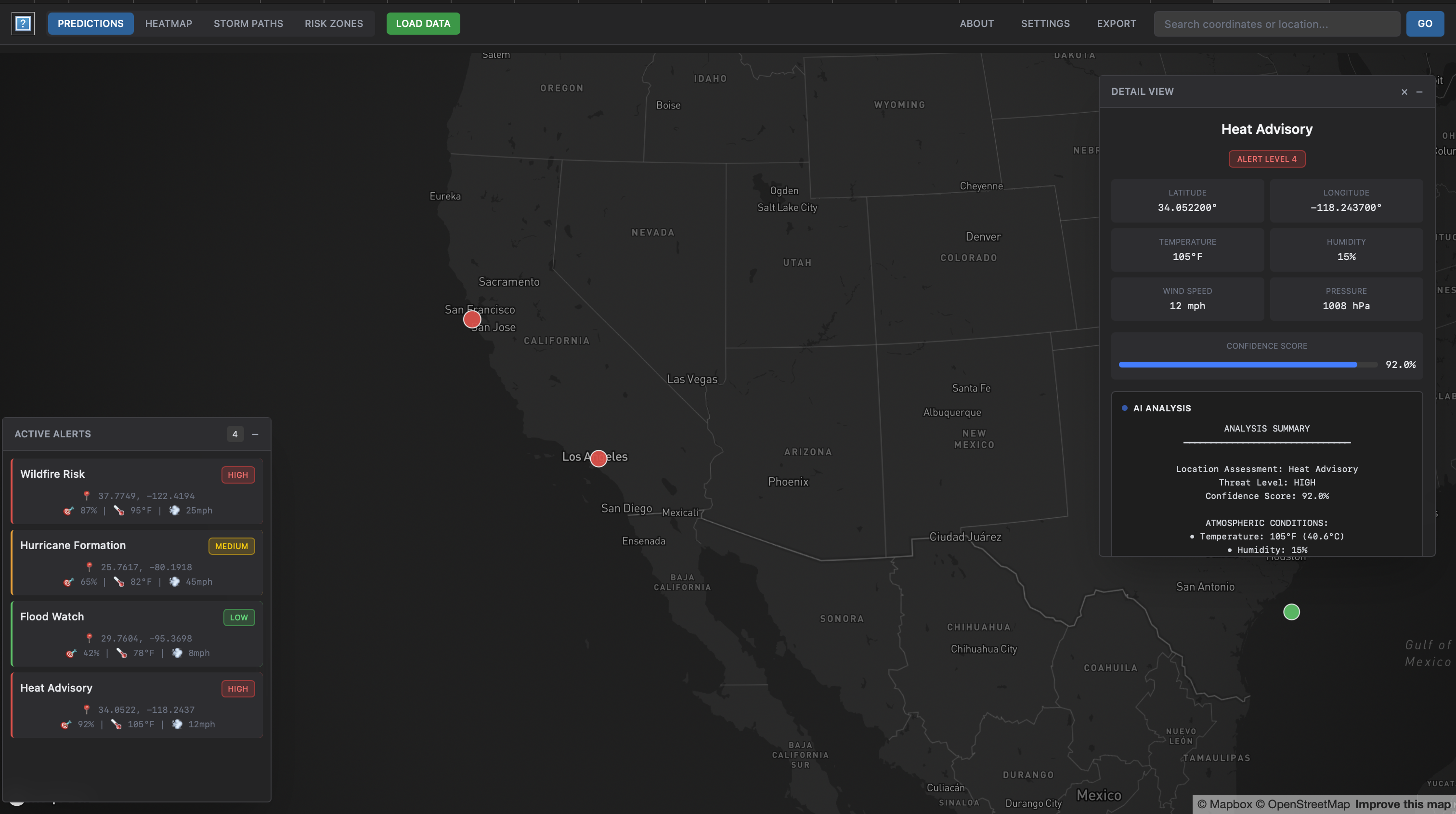
Task: Click the confidence score progress bar
Action: (x=1248, y=365)
